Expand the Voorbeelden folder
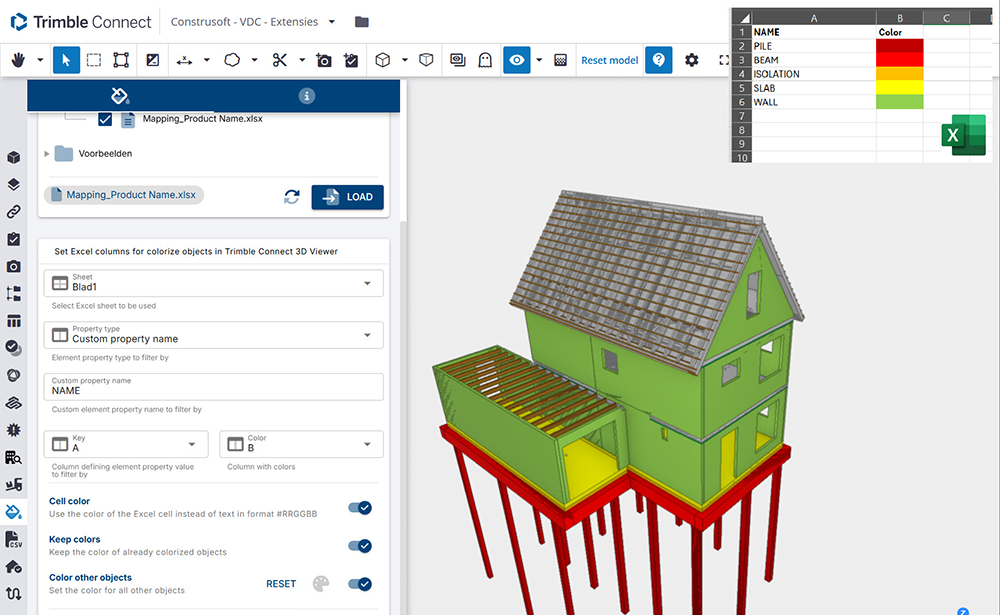The height and width of the screenshot is (615, 1000). click(47, 154)
